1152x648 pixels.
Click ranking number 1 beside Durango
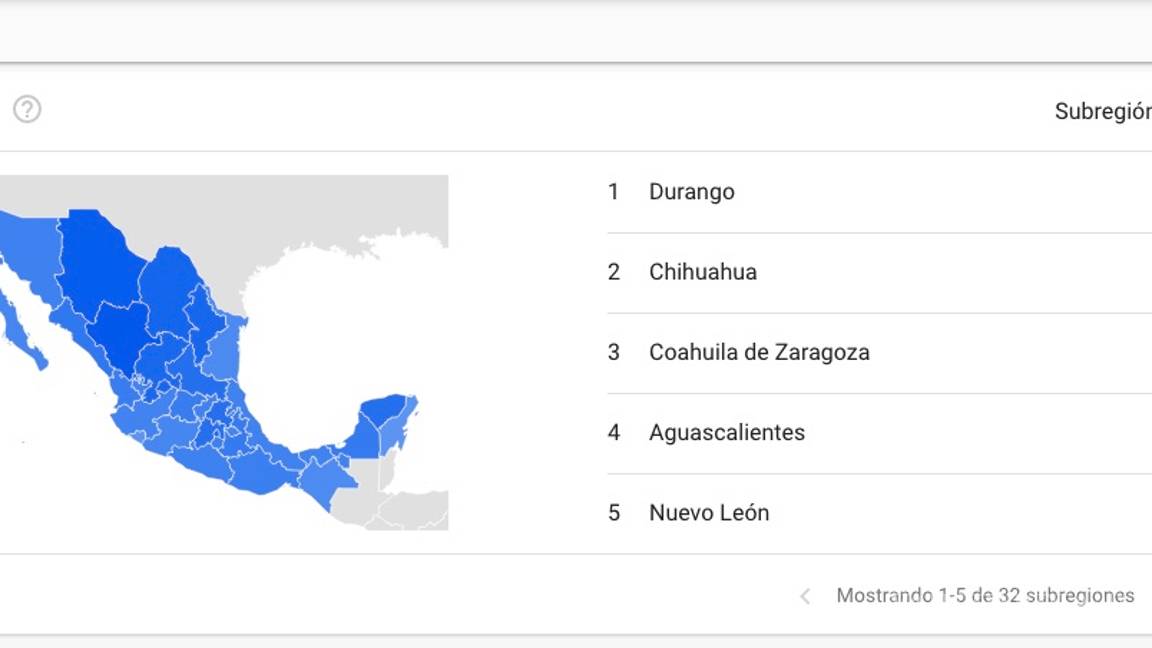pos(612,191)
